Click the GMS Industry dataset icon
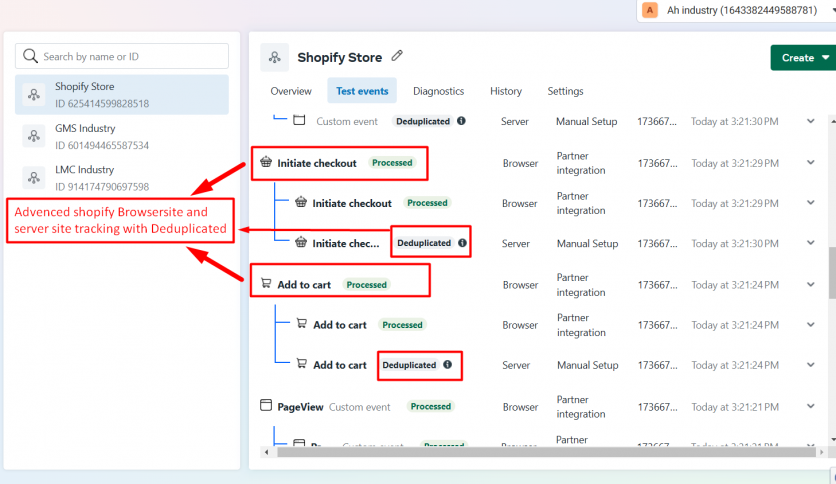 tap(34, 136)
